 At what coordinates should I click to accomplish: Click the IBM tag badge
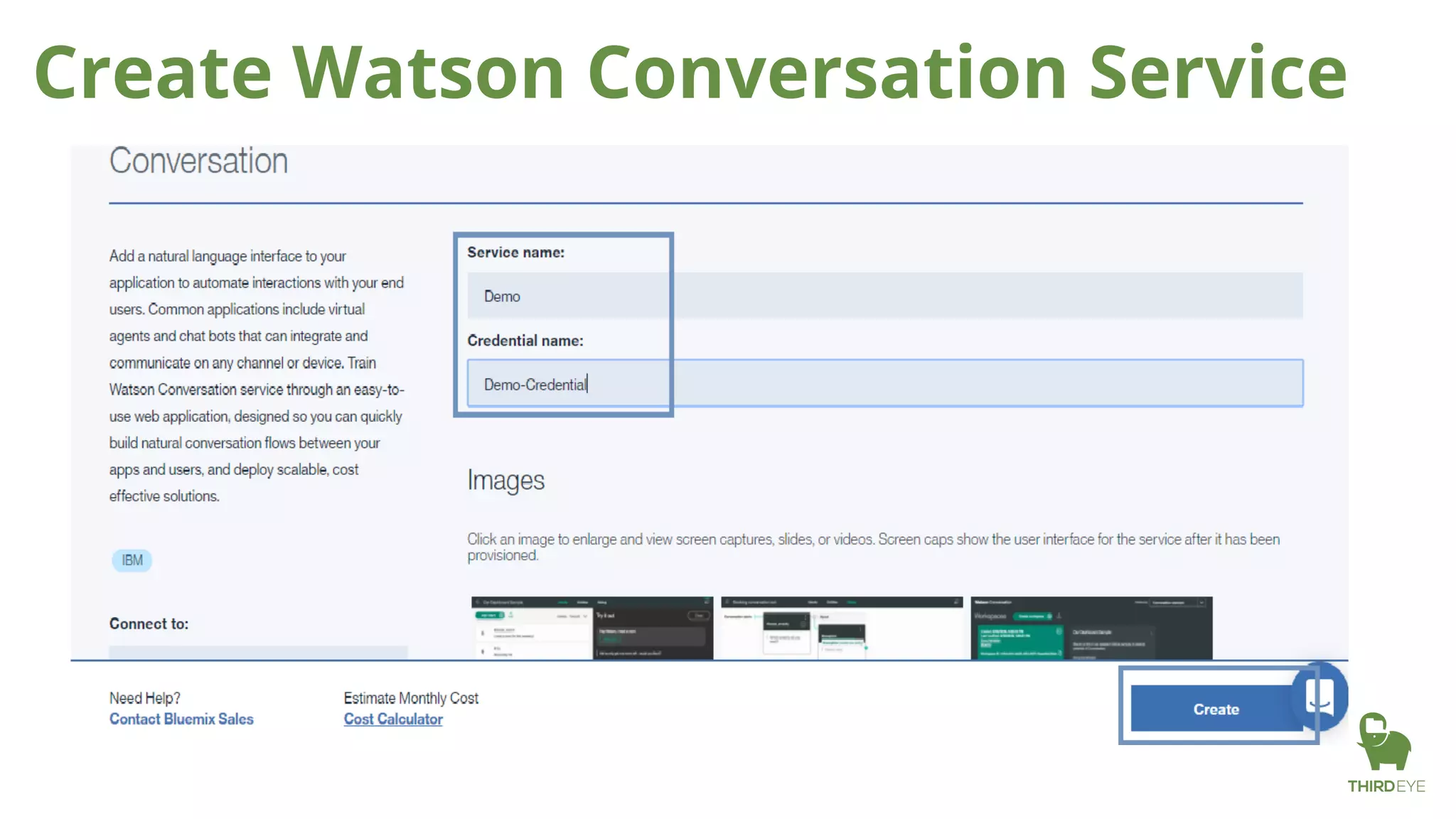132,560
